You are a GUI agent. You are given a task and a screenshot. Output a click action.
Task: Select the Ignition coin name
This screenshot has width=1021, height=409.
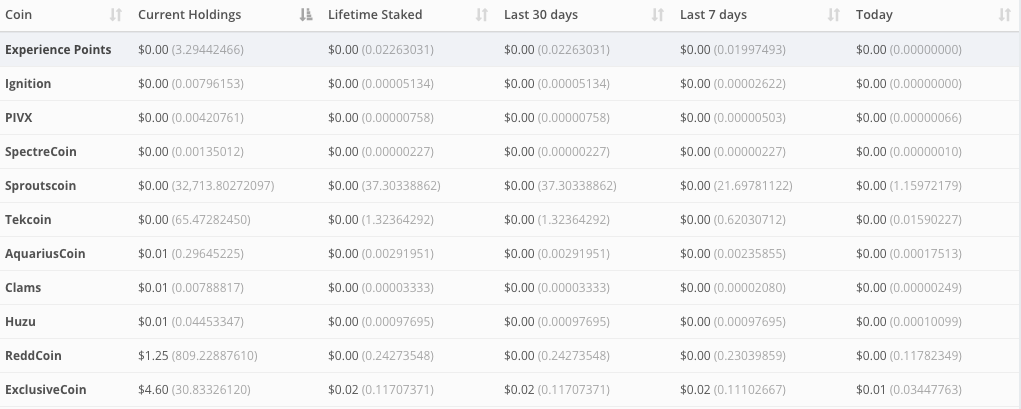click(x=28, y=83)
